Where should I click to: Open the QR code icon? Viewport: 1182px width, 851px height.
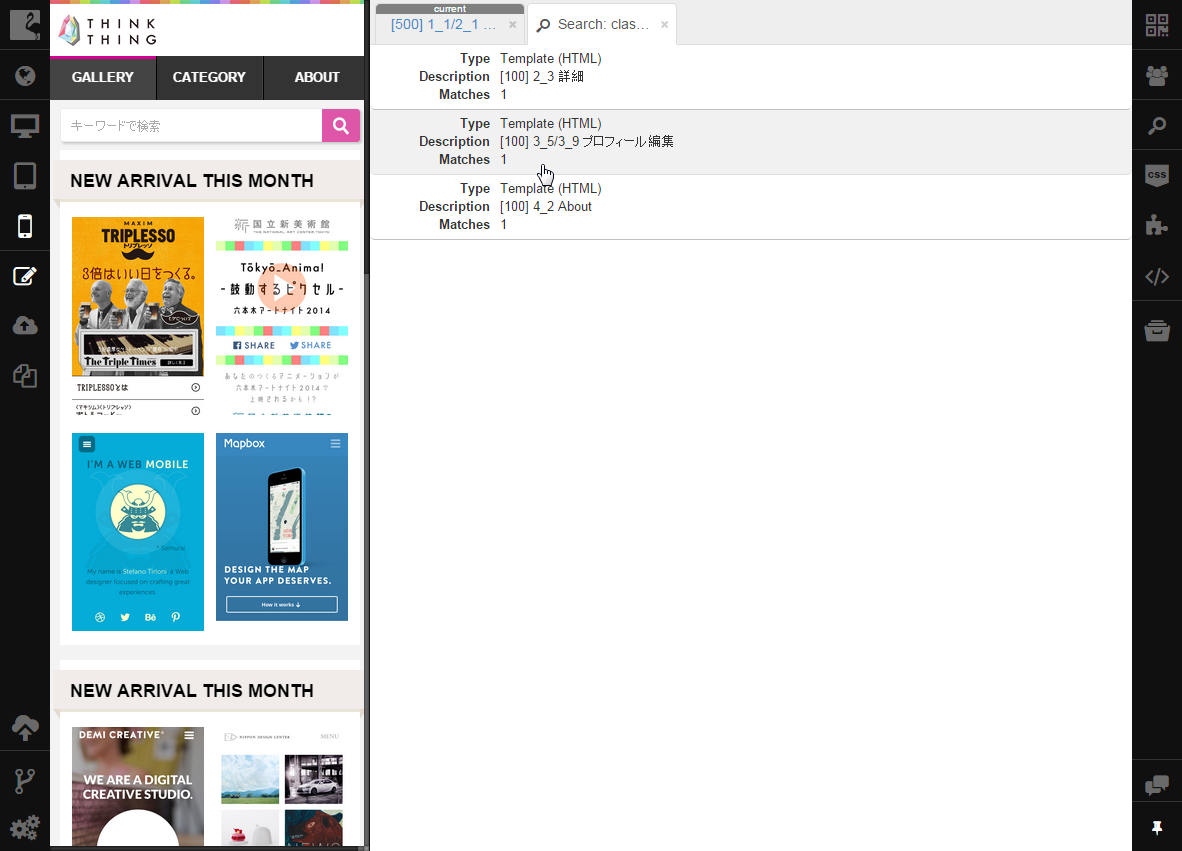pos(1157,25)
